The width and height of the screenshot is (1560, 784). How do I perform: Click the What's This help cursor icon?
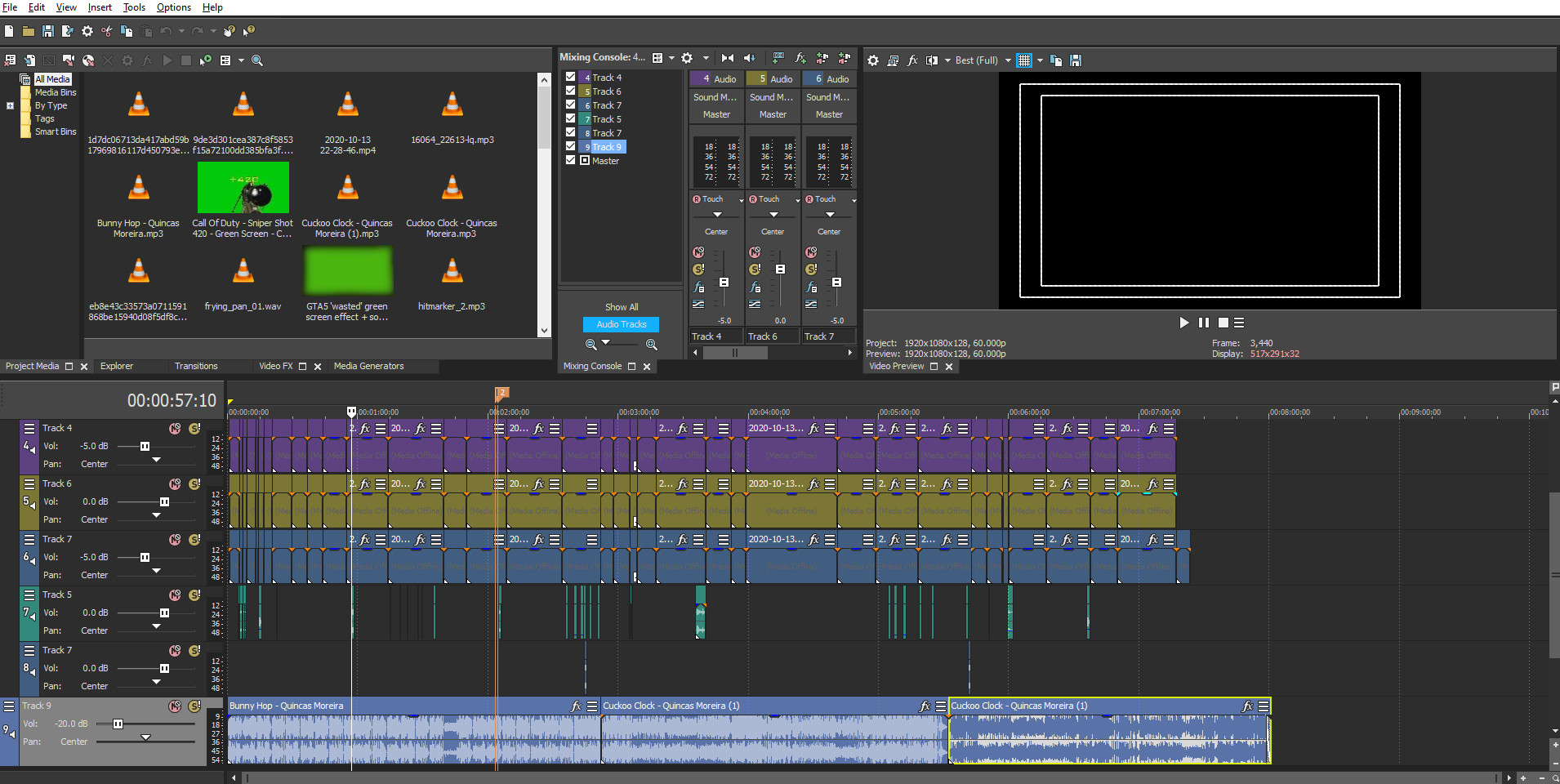pos(249,31)
